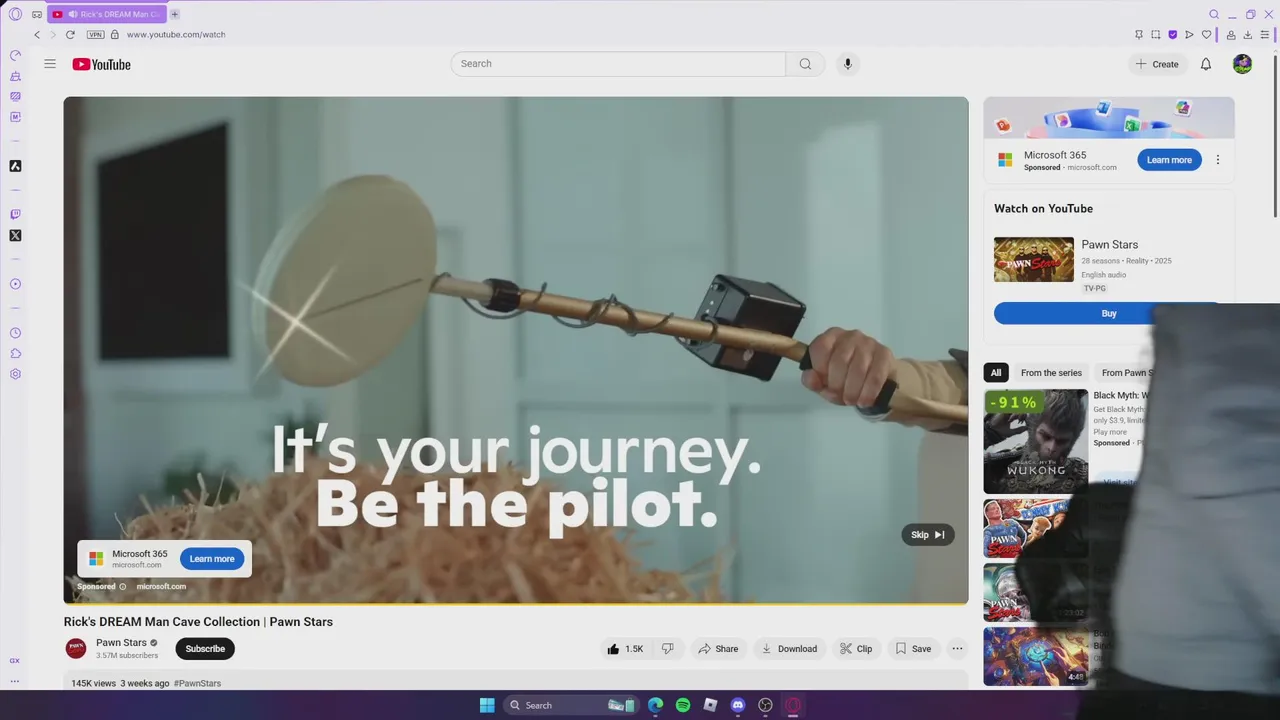
Task: View site security lock info
Action: pos(114,34)
